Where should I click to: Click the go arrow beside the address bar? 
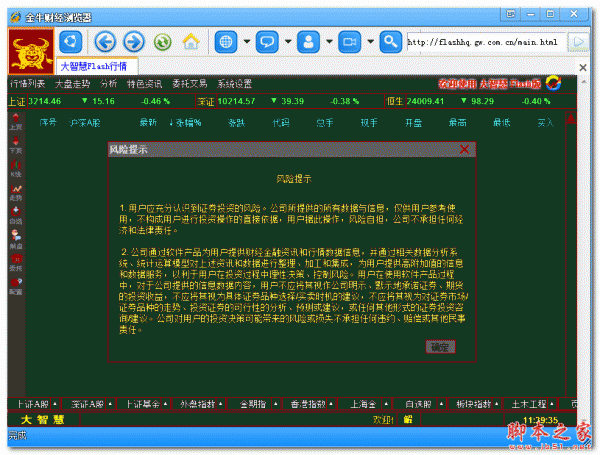coord(579,42)
